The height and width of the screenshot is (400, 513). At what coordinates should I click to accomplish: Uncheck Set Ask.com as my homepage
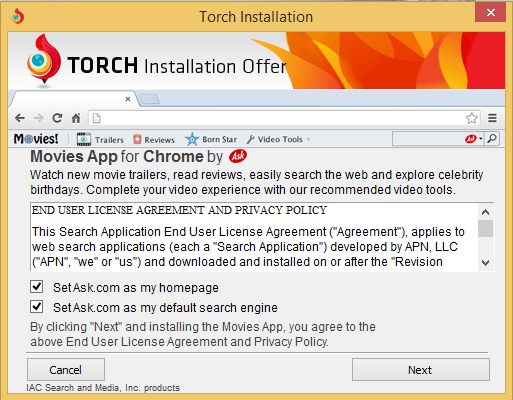click(x=37, y=287)
